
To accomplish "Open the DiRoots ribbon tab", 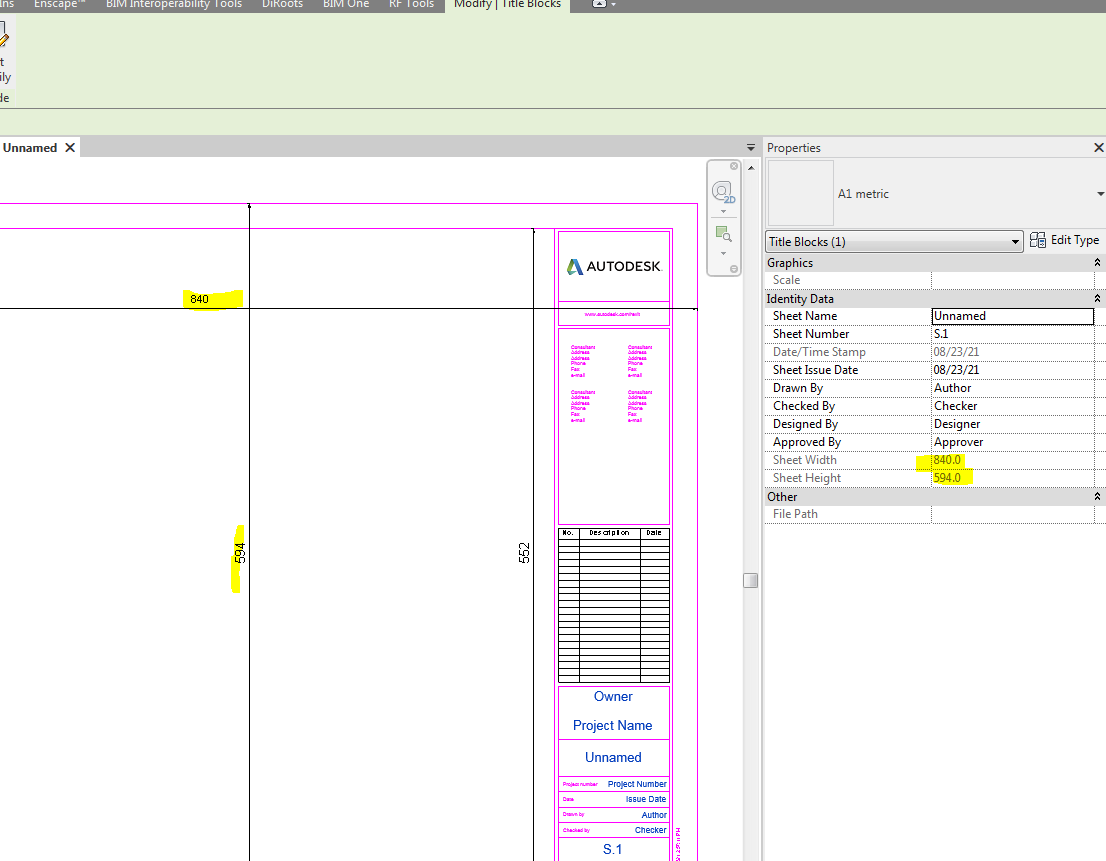I will coord(282,5).
